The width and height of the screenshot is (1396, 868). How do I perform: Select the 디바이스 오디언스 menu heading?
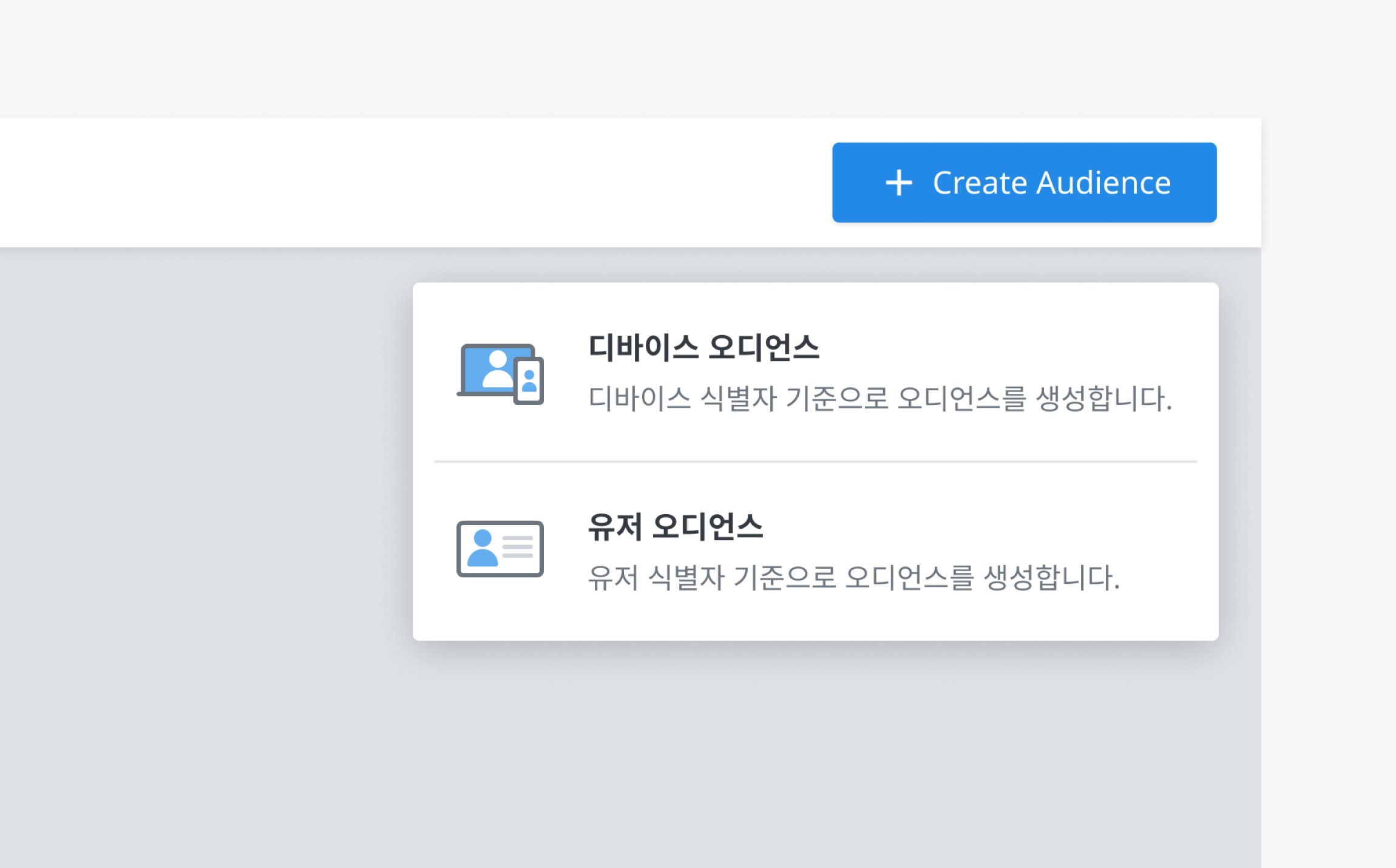click(704, 348)
